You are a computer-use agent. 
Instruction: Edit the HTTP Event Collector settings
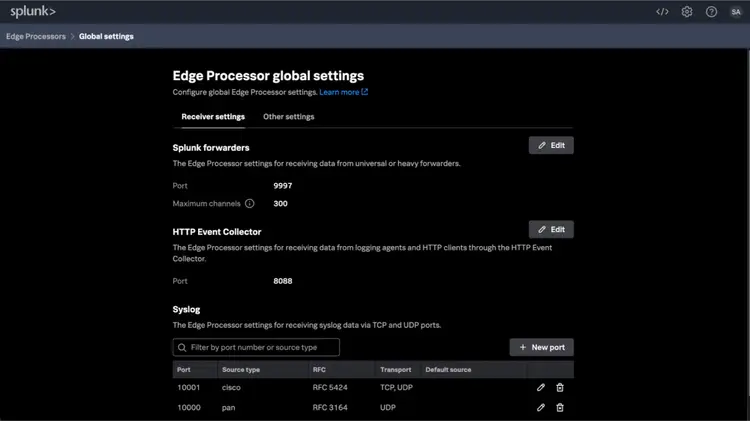pyautogui.click(x=551, y=230)
